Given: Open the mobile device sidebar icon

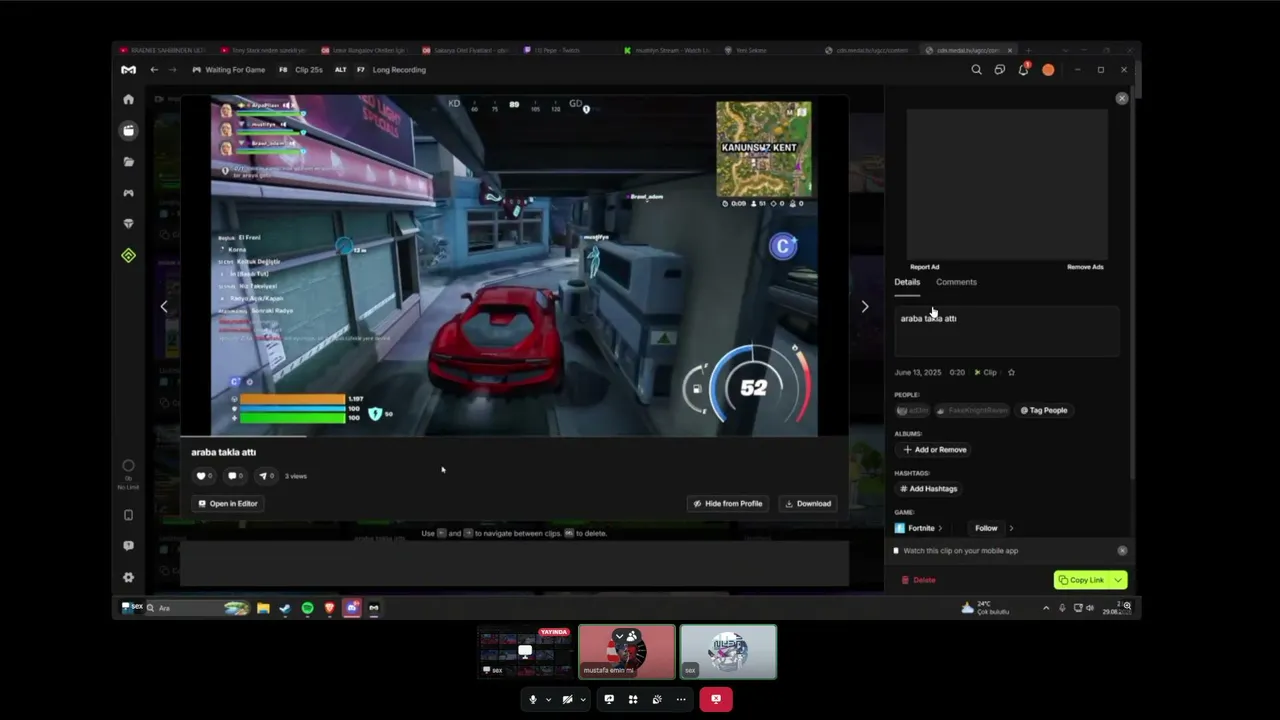Looking at the screenshot, I should point(128,515).
